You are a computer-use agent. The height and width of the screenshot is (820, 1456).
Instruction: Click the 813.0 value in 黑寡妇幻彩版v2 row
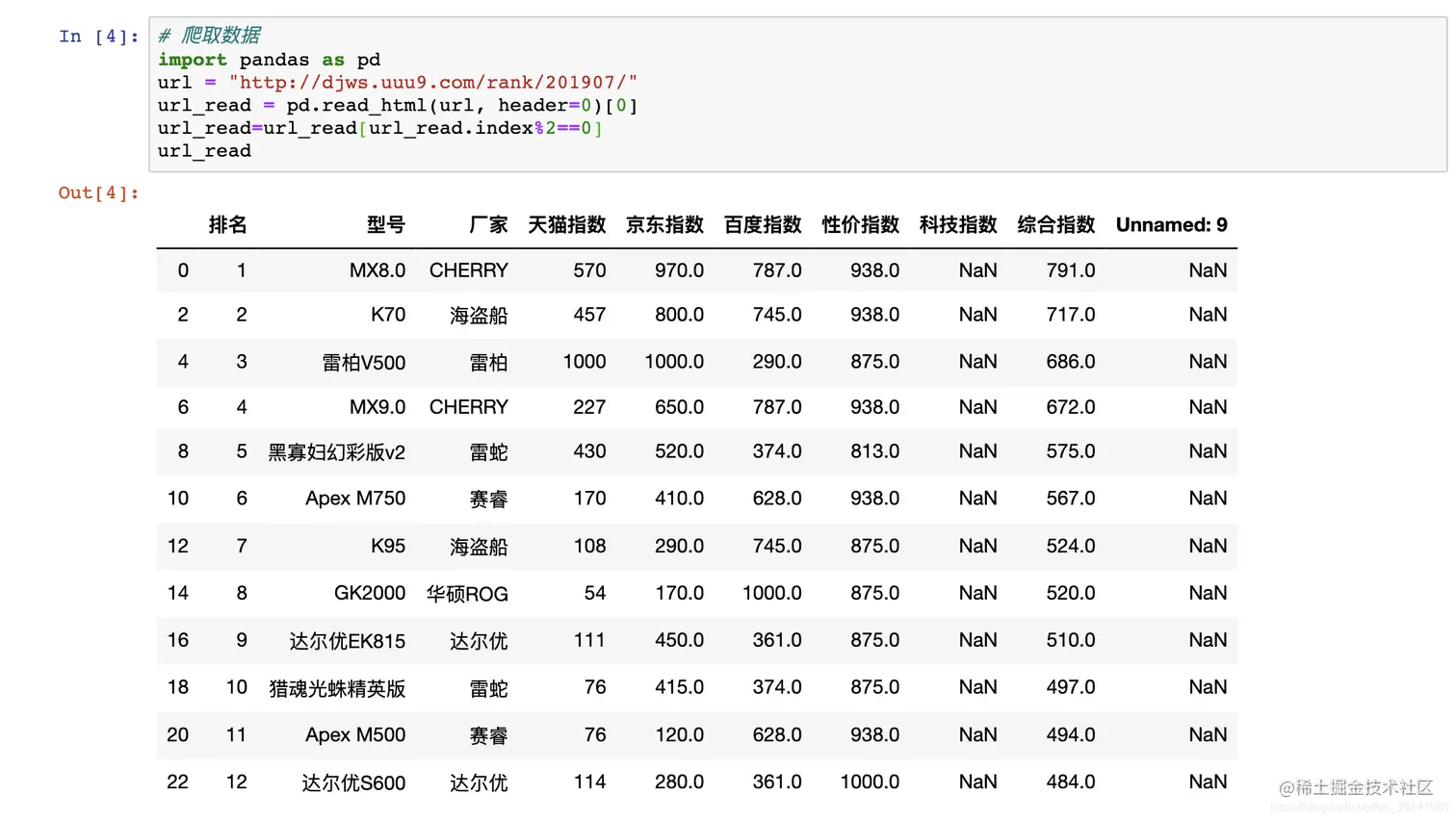click(x=874, y=451)
